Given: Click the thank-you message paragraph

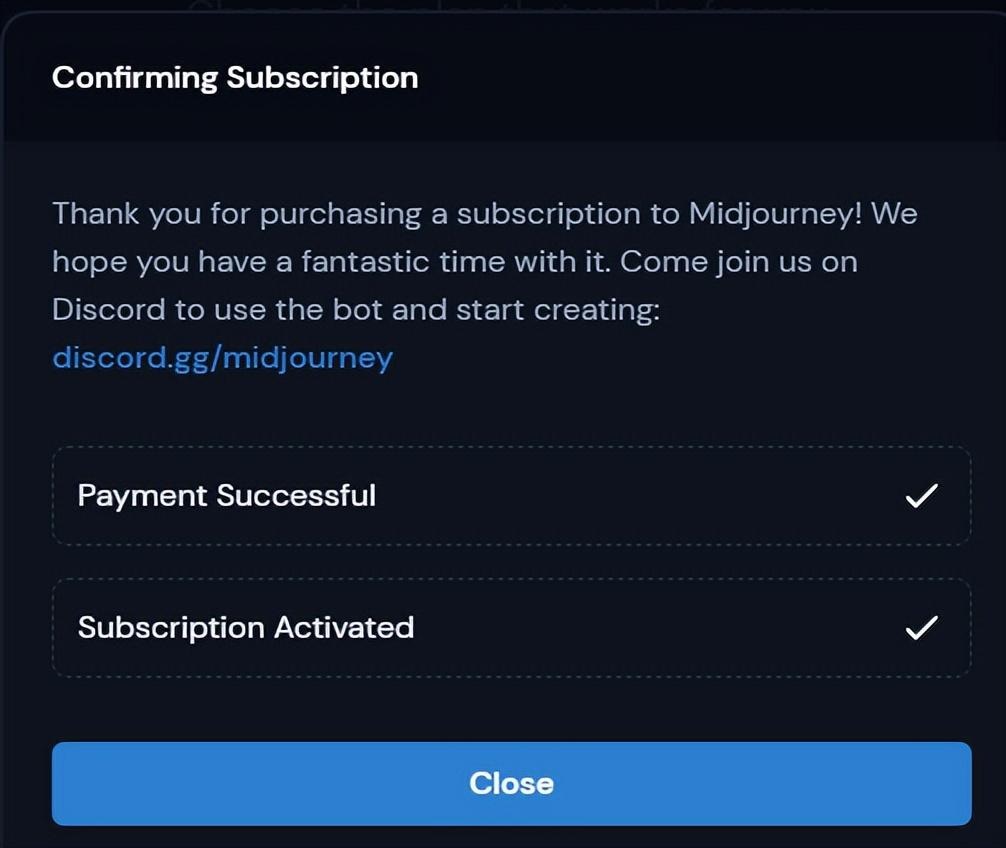Looking at the screenshot, I should [x=484, y=260].
